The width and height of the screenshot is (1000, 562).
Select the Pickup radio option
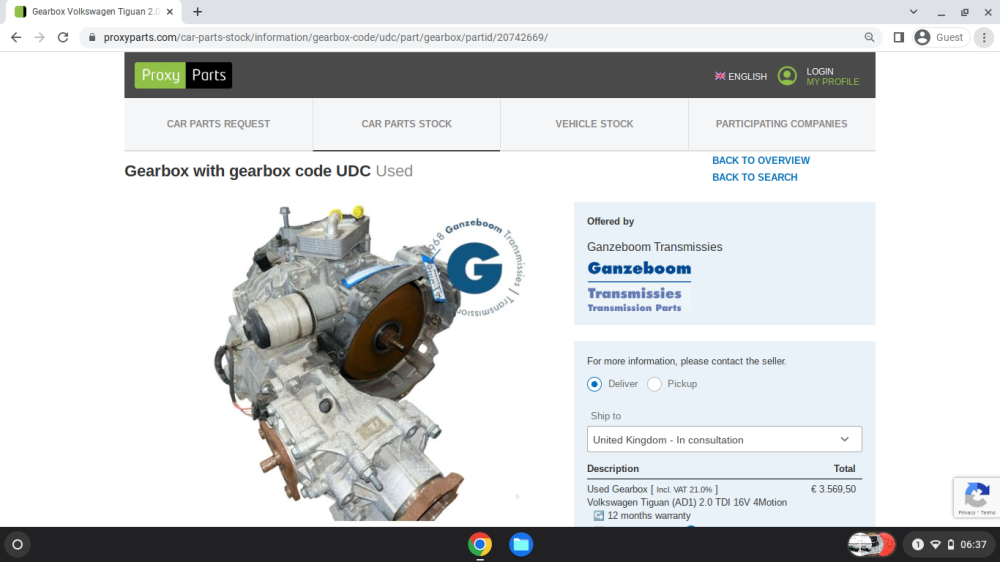click(x=654, y=384)
